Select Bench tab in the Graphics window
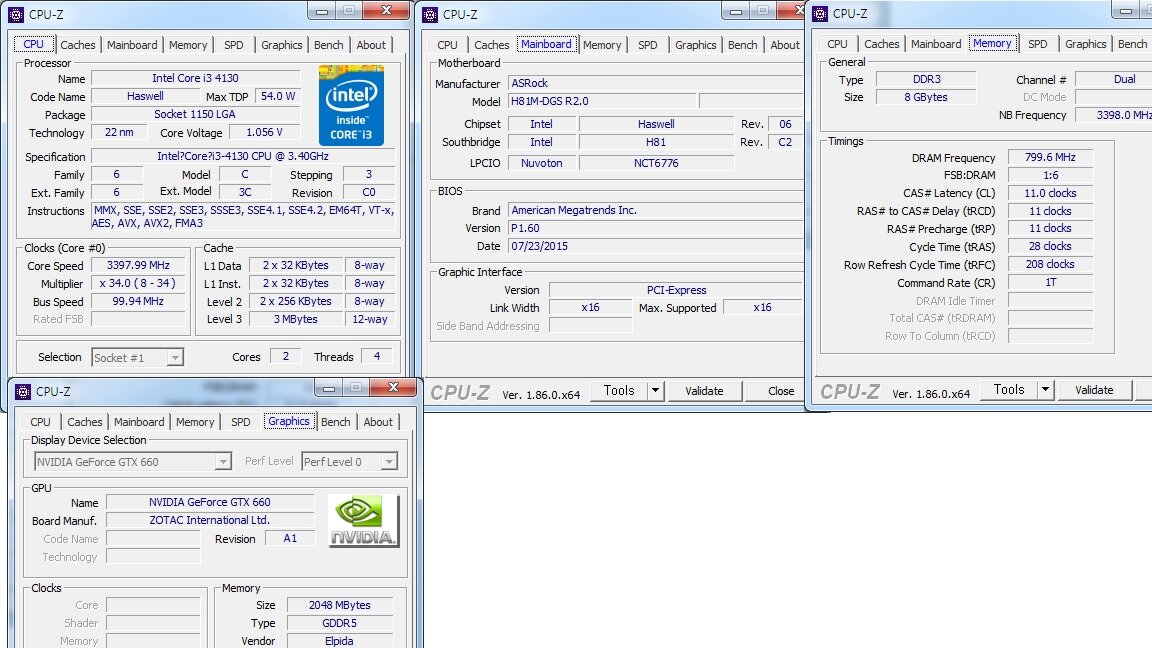This screenshot has height=648, width=1152. point(336,422)
